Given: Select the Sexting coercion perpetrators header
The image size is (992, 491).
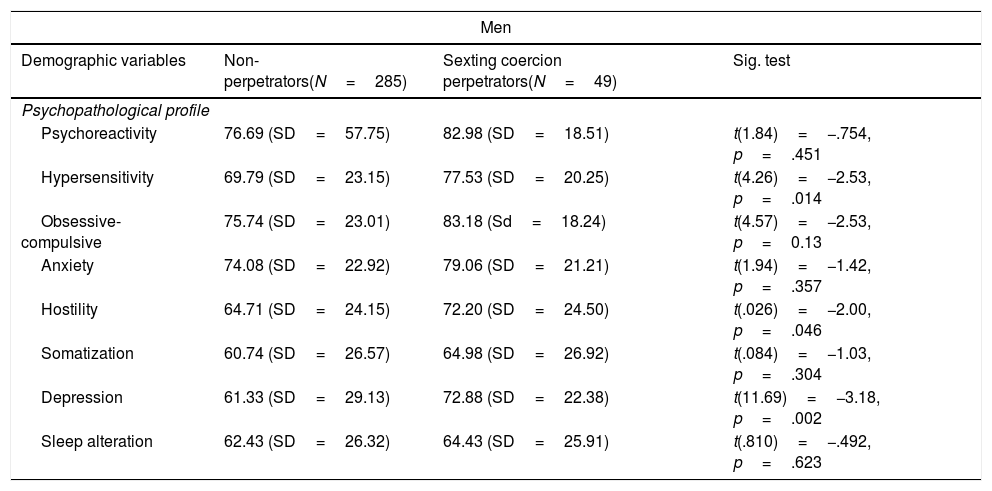Looking at the screenshot, I should pyautogui.click(x=529, y=71).
